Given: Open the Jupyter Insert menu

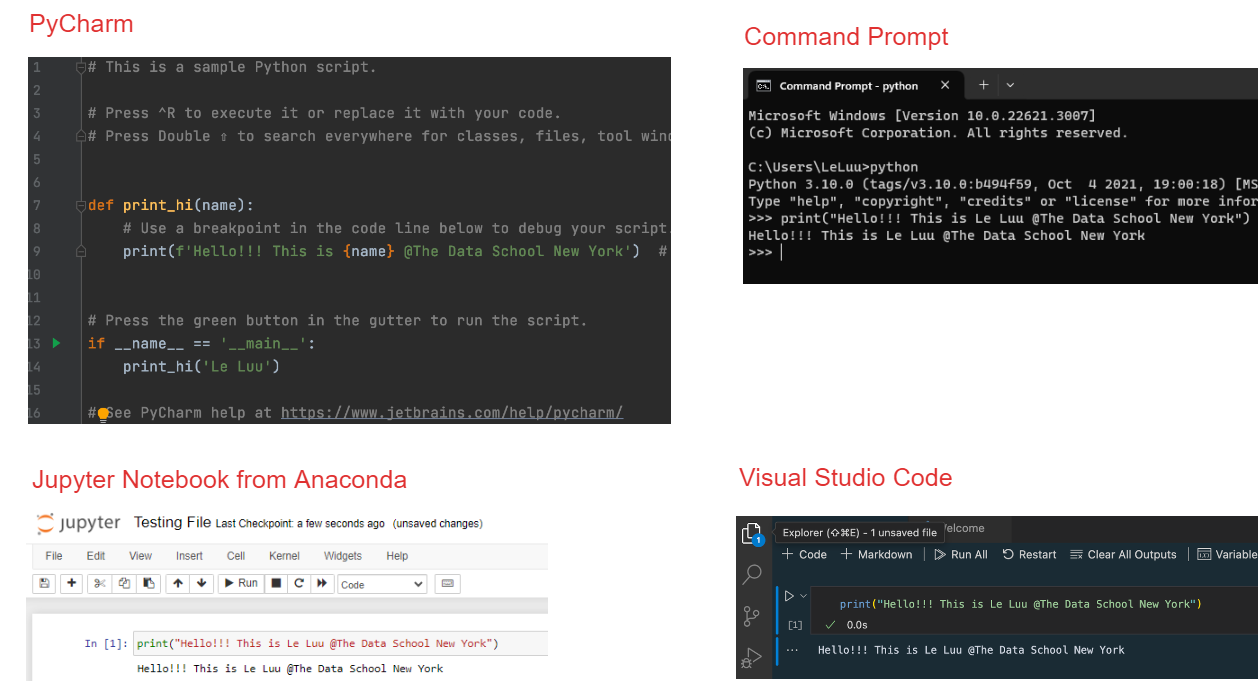Looking at the screenshot, I should pyautogui.click(x=189, y=556).
